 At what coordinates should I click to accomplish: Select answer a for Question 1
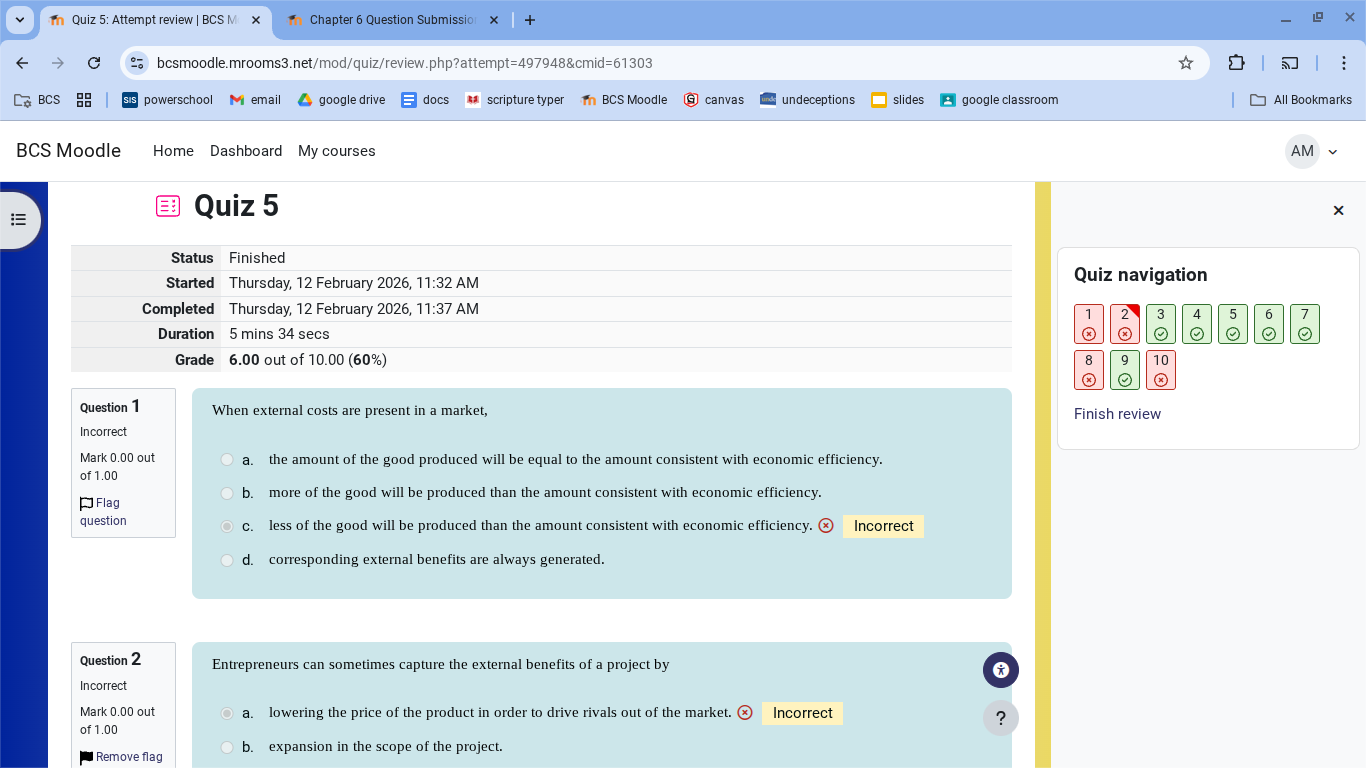point(227,459)
